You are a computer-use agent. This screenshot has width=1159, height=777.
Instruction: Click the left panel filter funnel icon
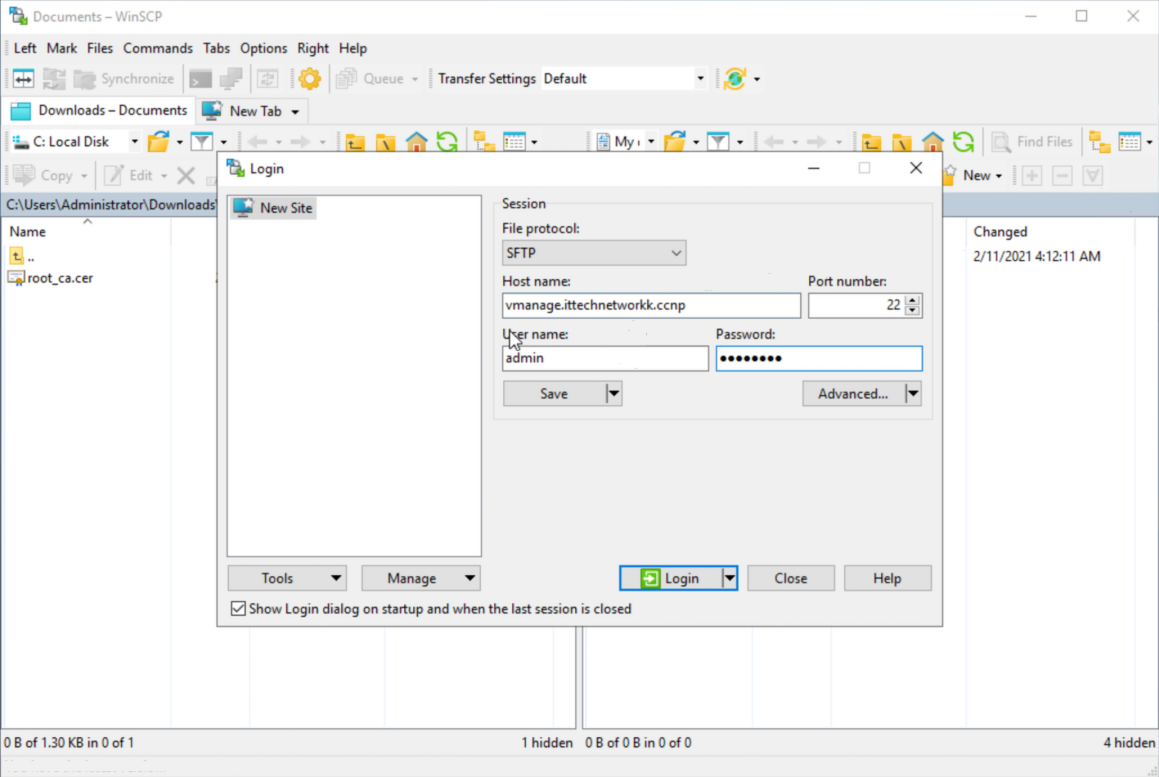(x=201, y=141)
